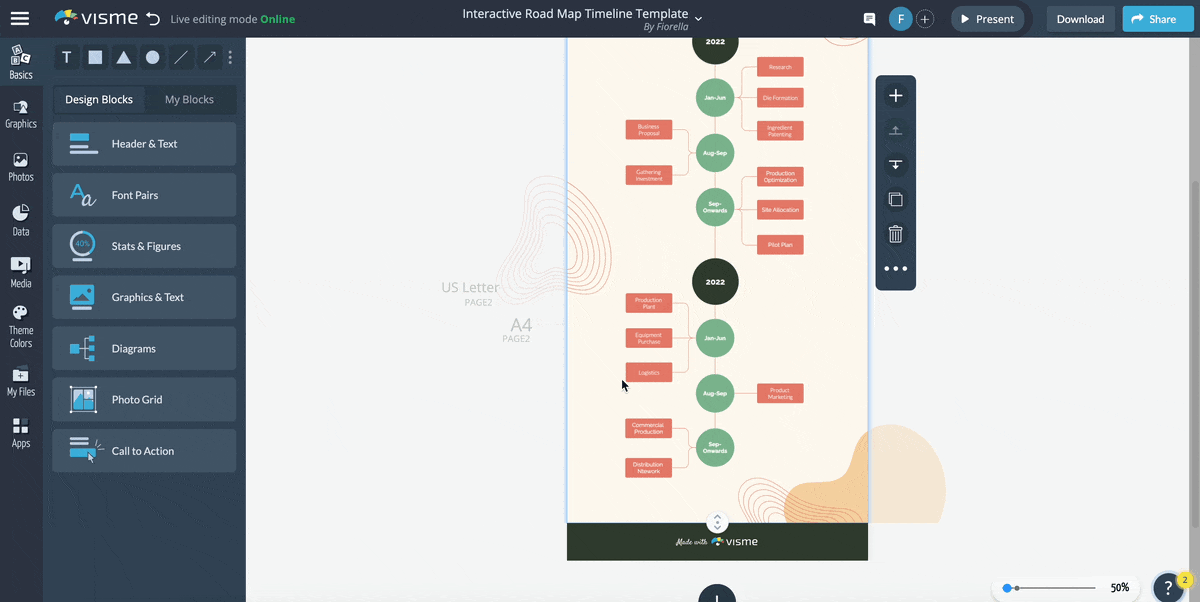
Task: Switch to the Design Blocks tab
Action: point(99,99)
